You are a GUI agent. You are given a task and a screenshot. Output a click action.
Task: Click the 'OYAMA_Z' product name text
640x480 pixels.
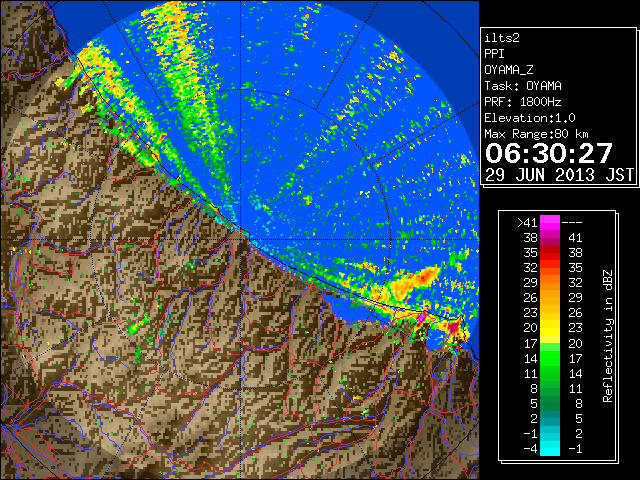pos(509,70)
